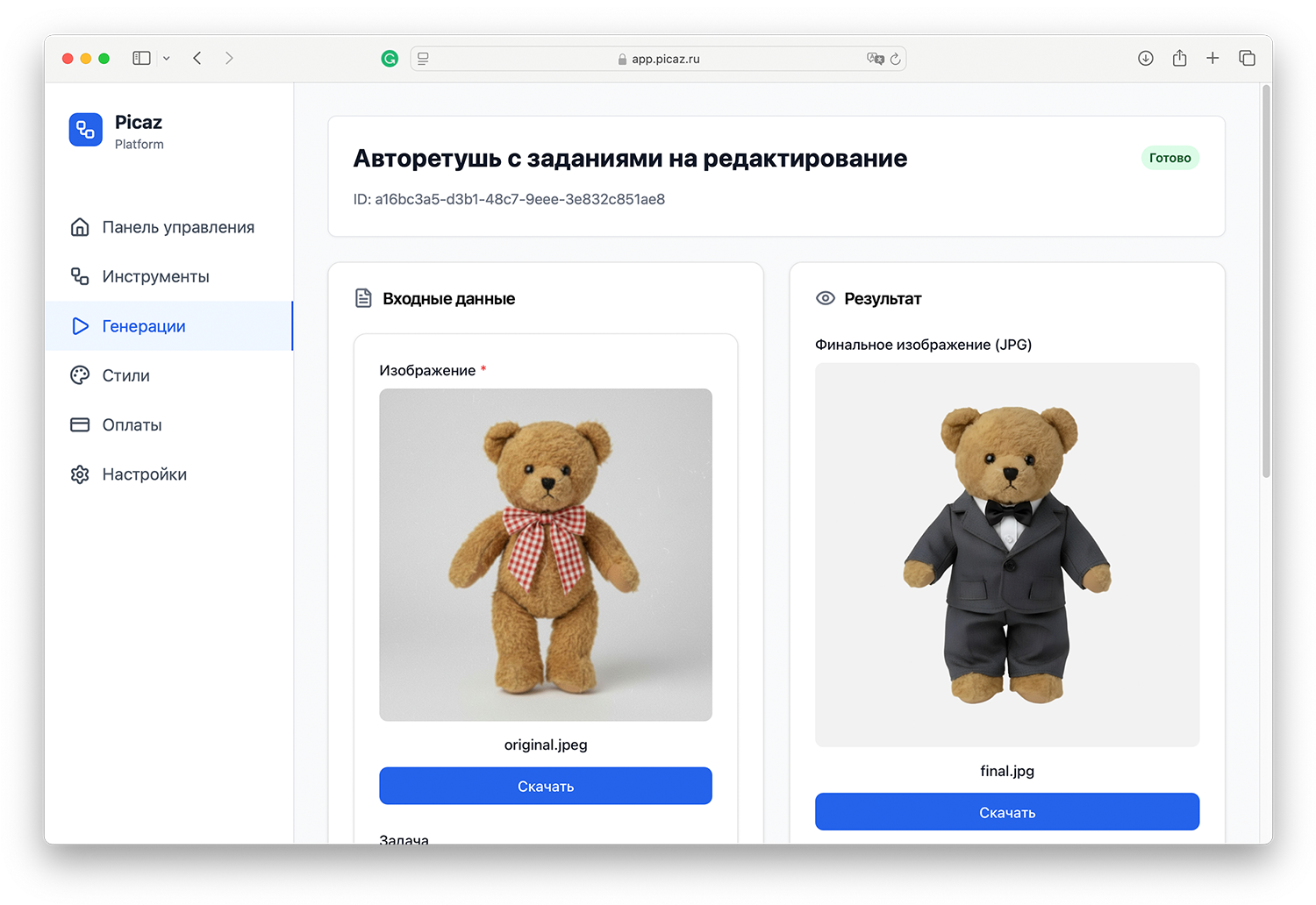1316x905 pixels.
Task: Download original.jpeg using its Скачать button
Action: 545,786
